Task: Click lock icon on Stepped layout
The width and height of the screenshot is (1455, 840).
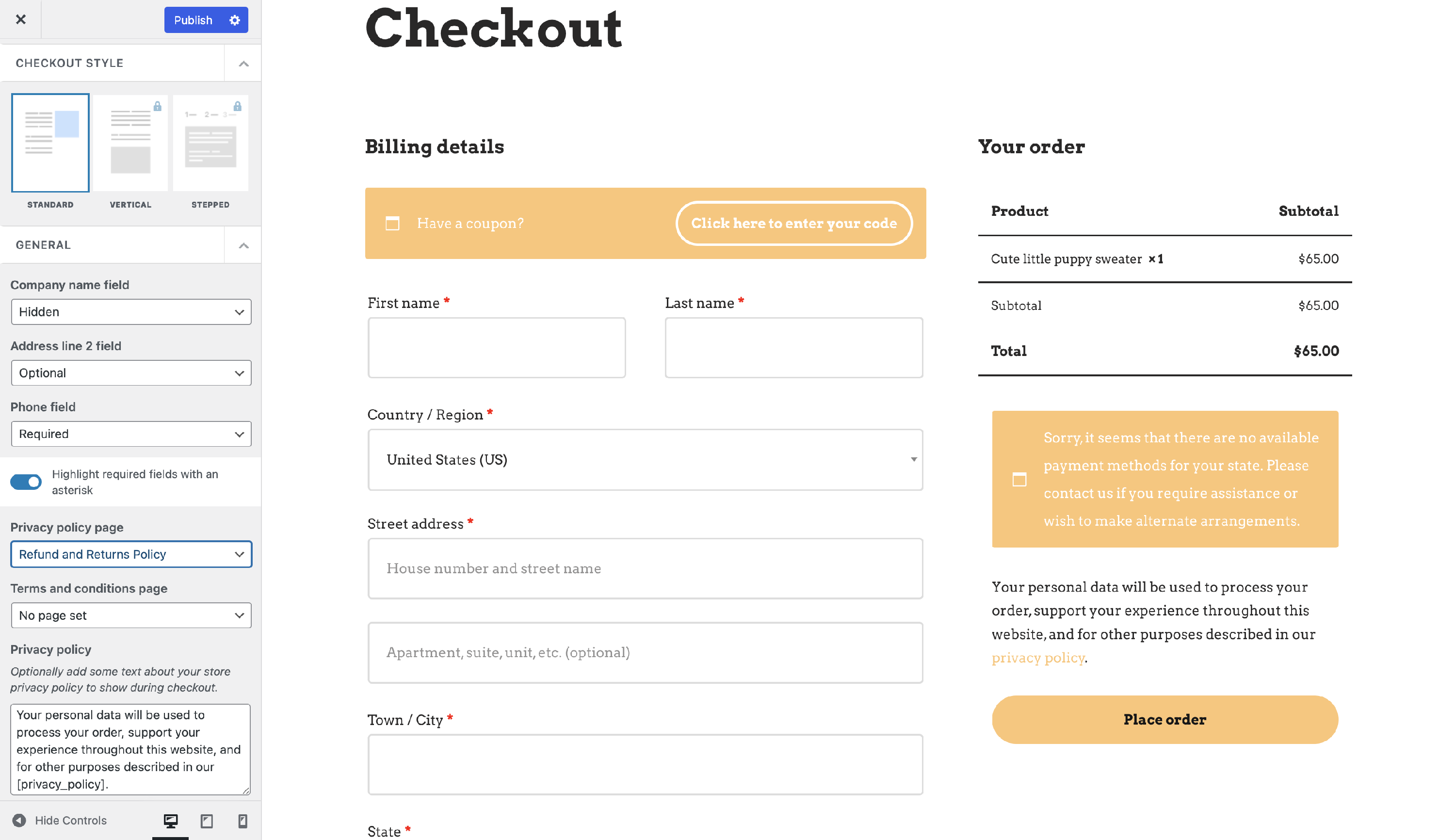Action: coord(237,106)
